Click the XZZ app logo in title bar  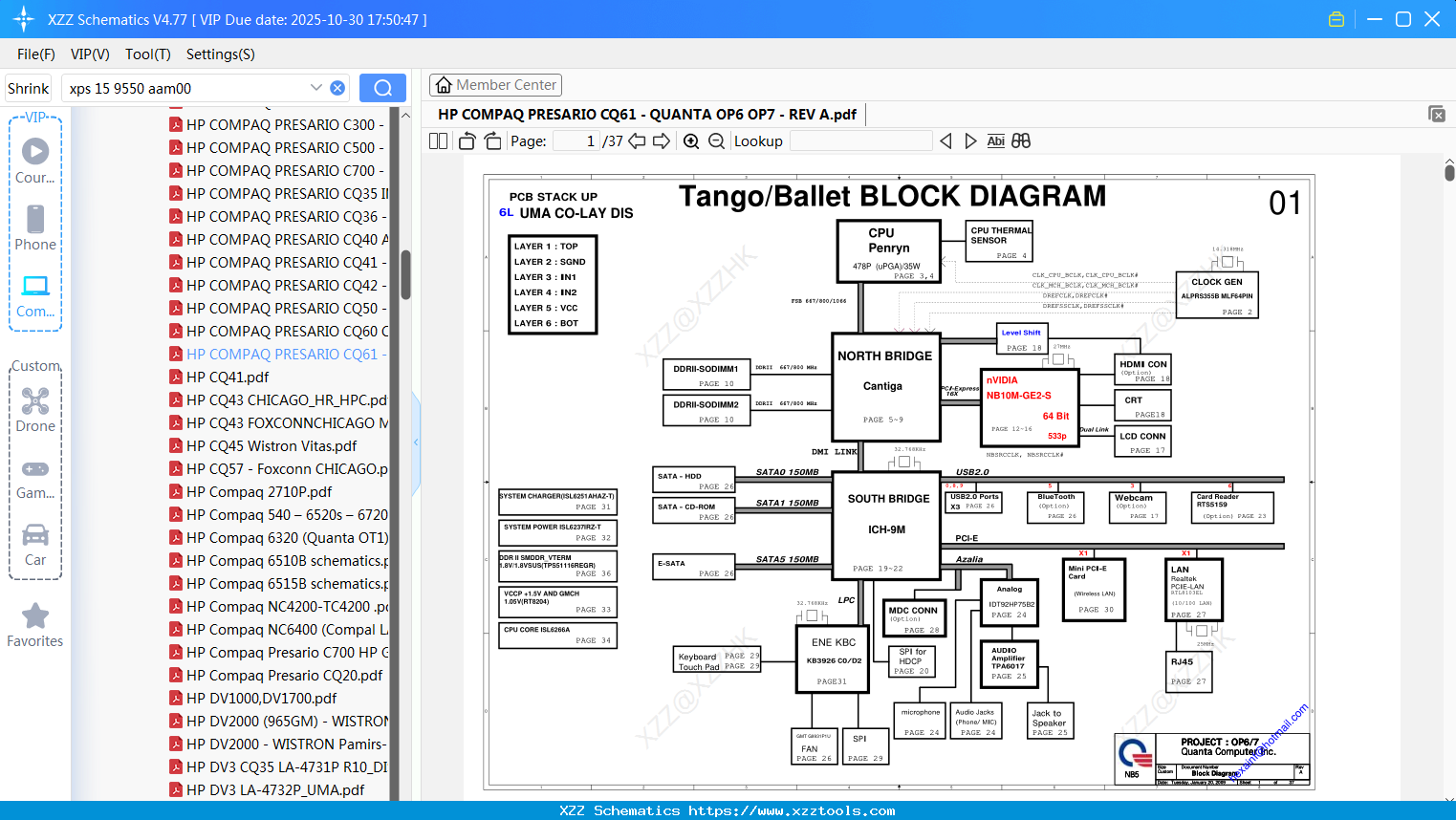[x=24, y=19]
